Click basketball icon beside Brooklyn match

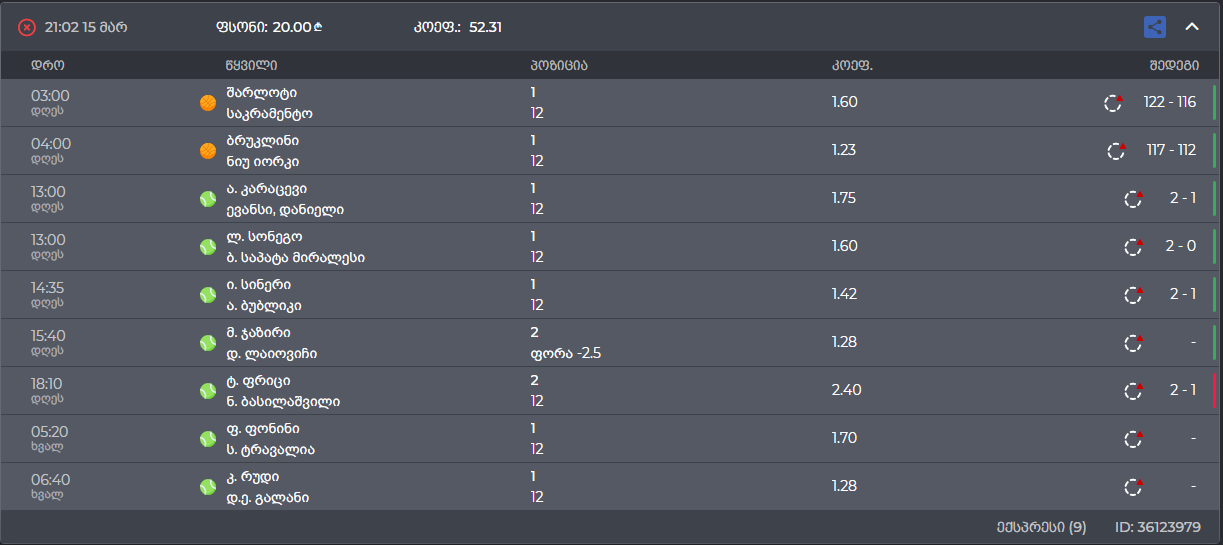tap(208, 151)
